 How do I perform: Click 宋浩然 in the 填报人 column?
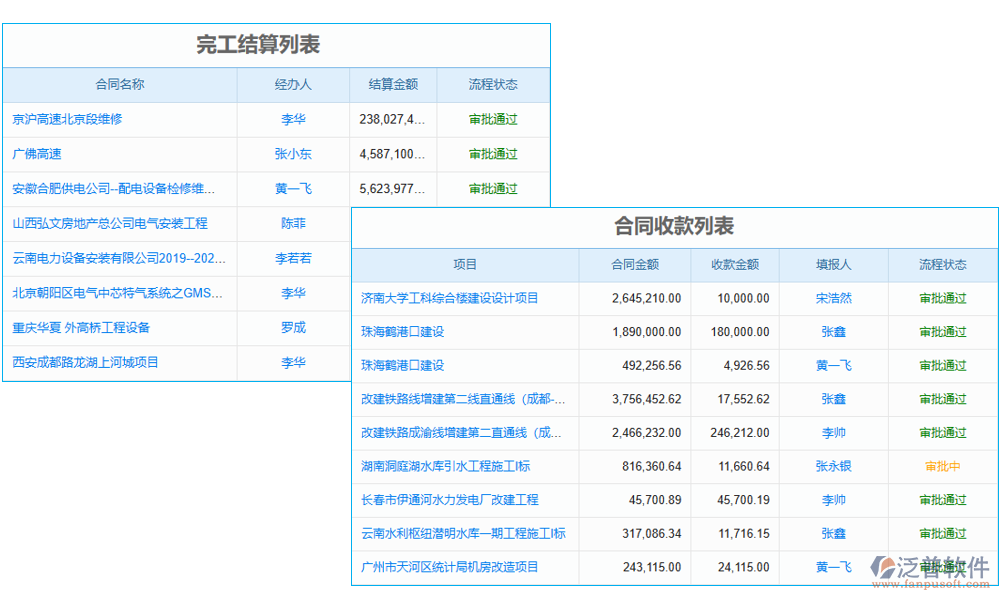(833, 298)
